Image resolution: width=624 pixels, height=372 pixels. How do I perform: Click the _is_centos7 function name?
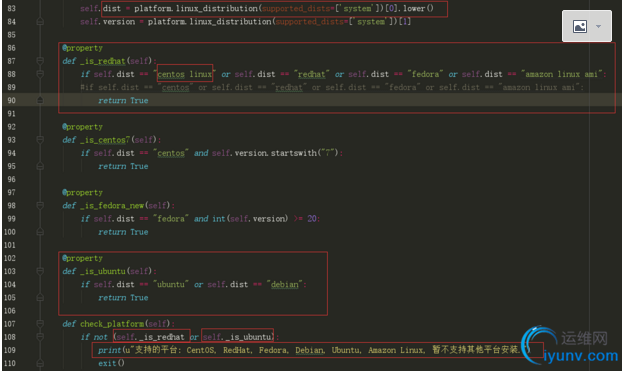coord(105,140)
